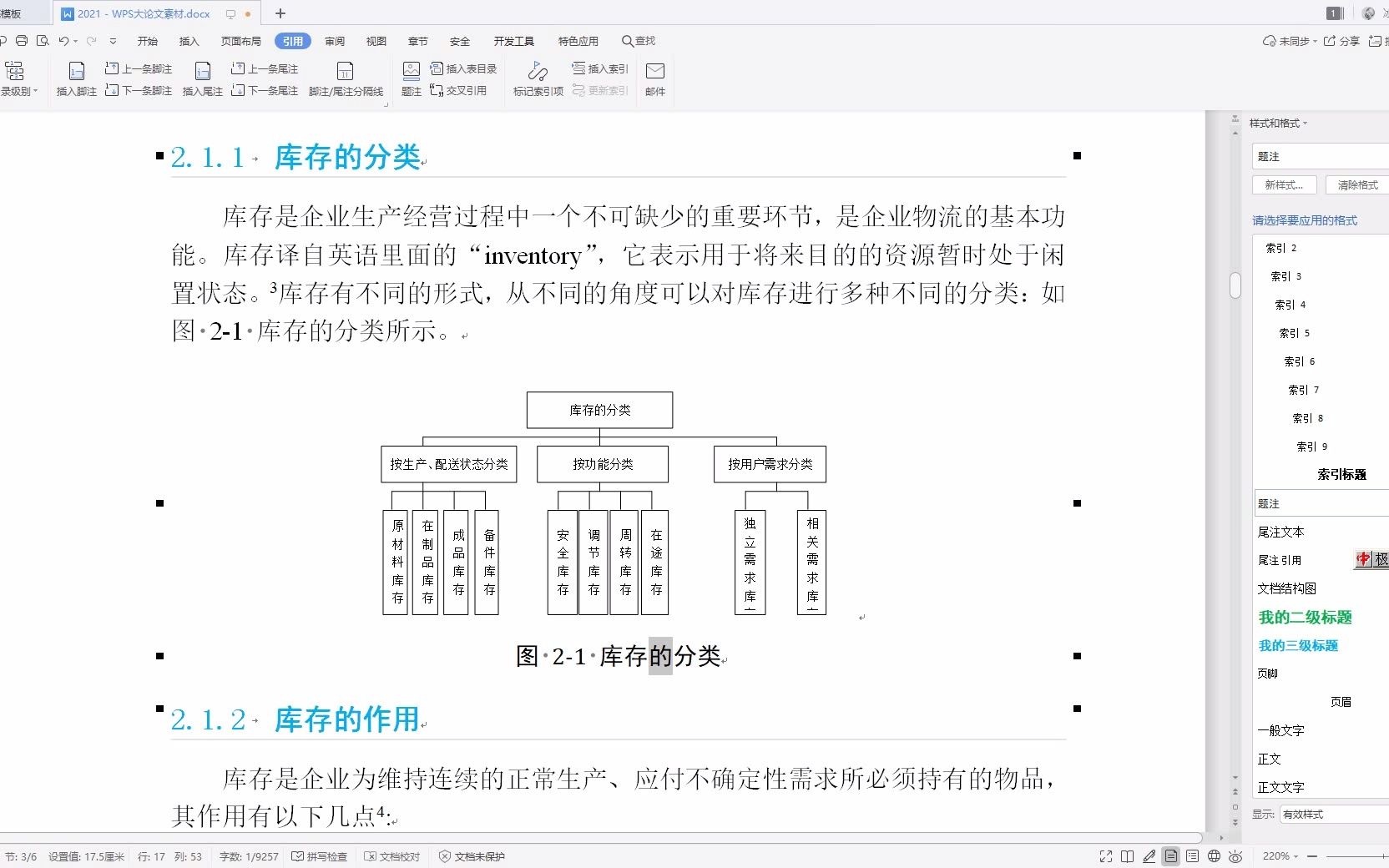Screen dimensions: 1389x868
Task: Click Mark Index Entry icon
Action: 538,79
